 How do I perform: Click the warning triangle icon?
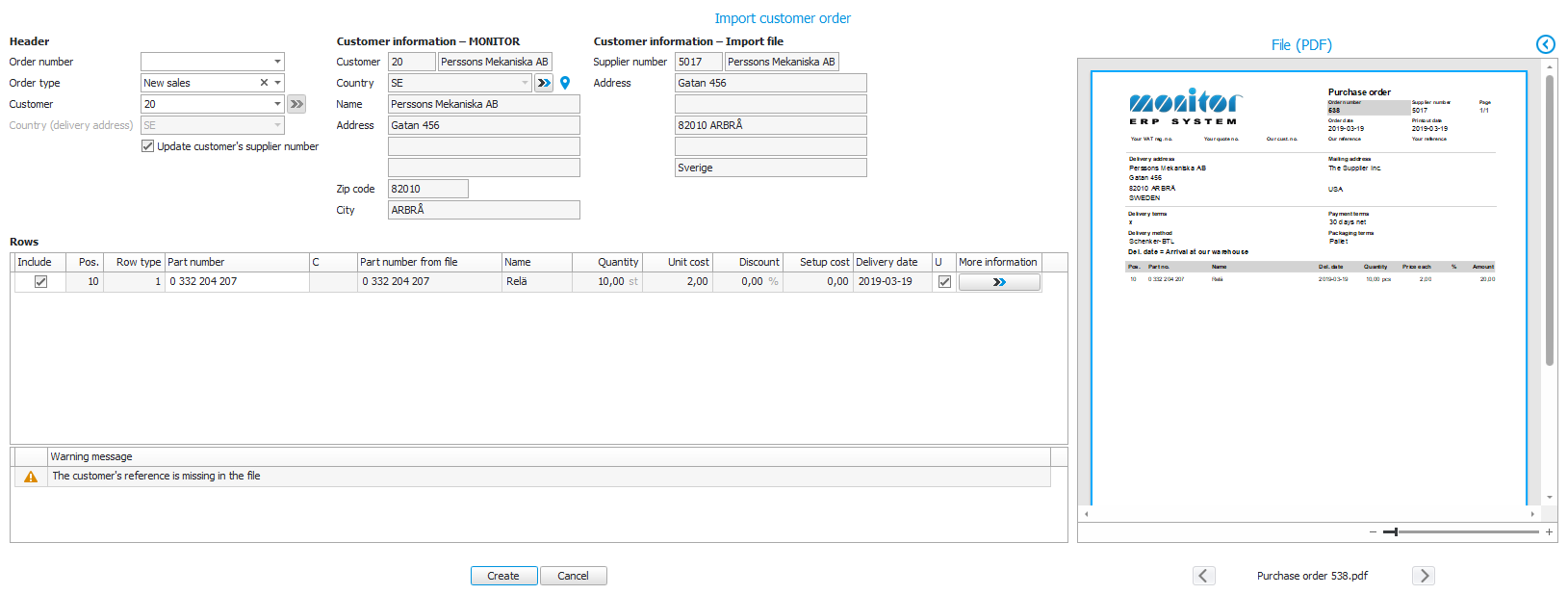click(x=31, y=477)
